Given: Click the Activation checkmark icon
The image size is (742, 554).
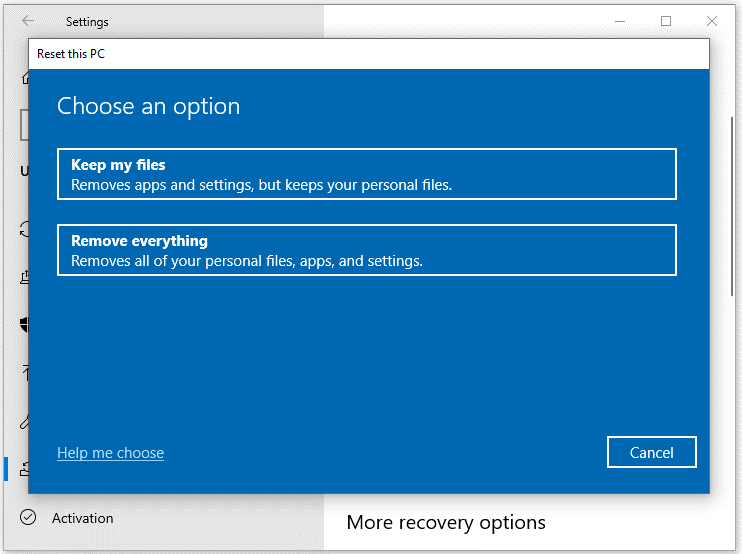Looking at the screenshot, I should (28, 518).
